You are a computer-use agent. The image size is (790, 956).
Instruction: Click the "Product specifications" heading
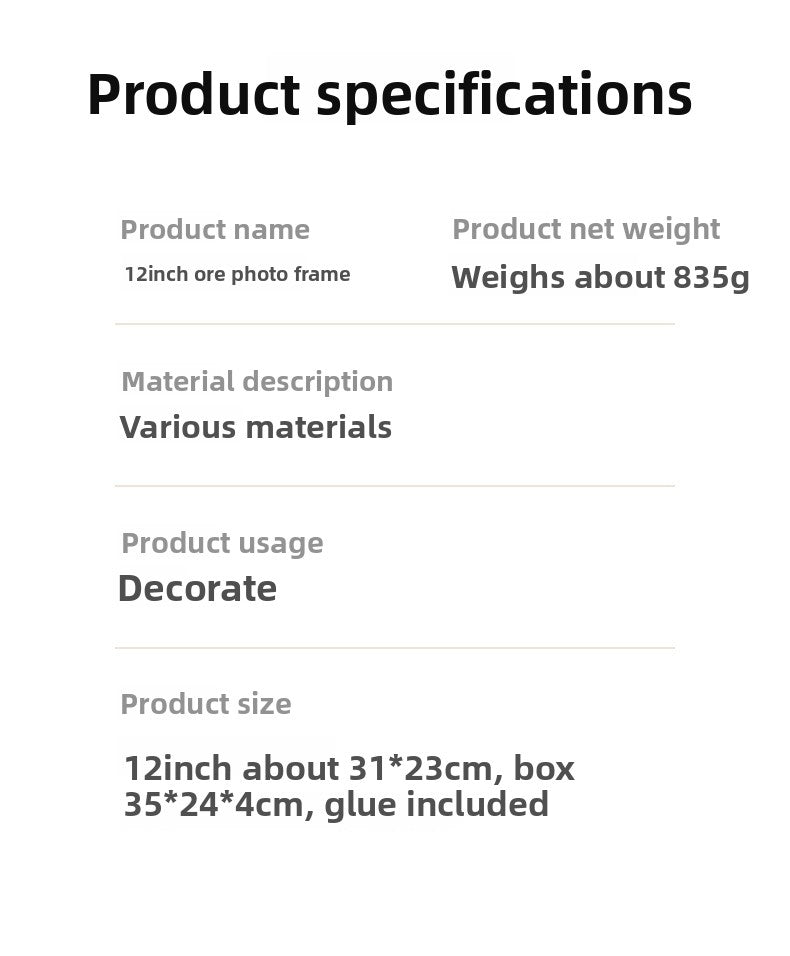click(x=389, y=95)
